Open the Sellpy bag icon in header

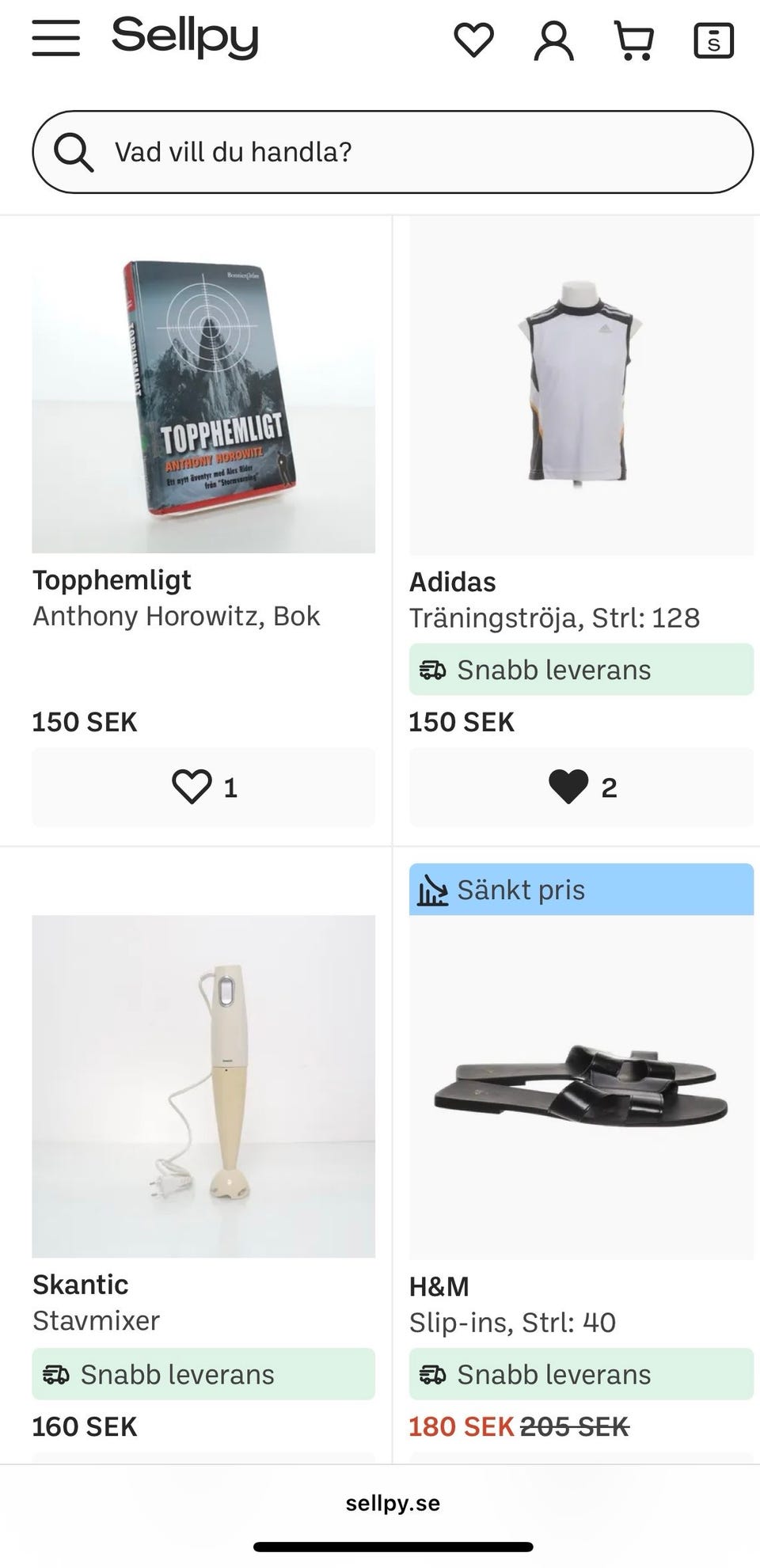713,40
